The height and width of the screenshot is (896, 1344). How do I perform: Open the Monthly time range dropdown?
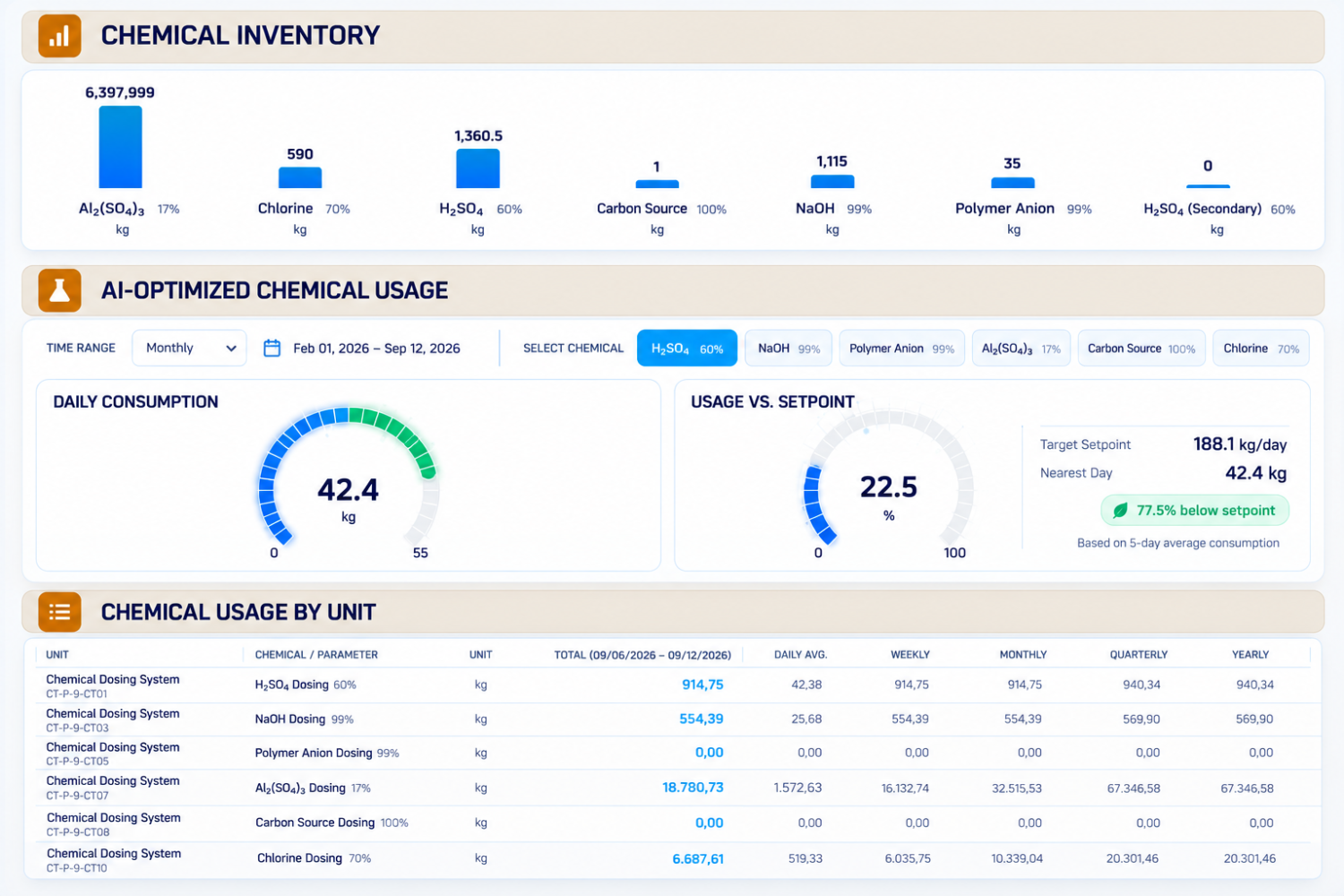coord(190,348)
